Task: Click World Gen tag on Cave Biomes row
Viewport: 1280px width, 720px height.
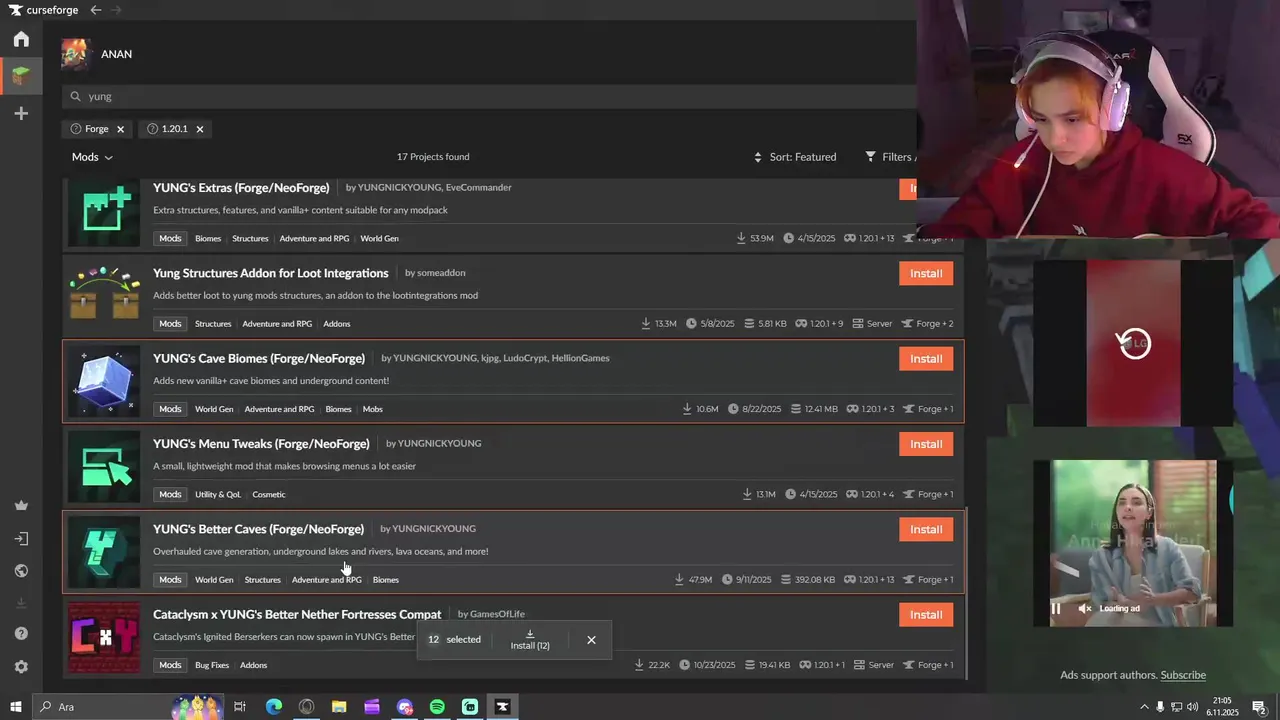Action: (x=214, y=409)
